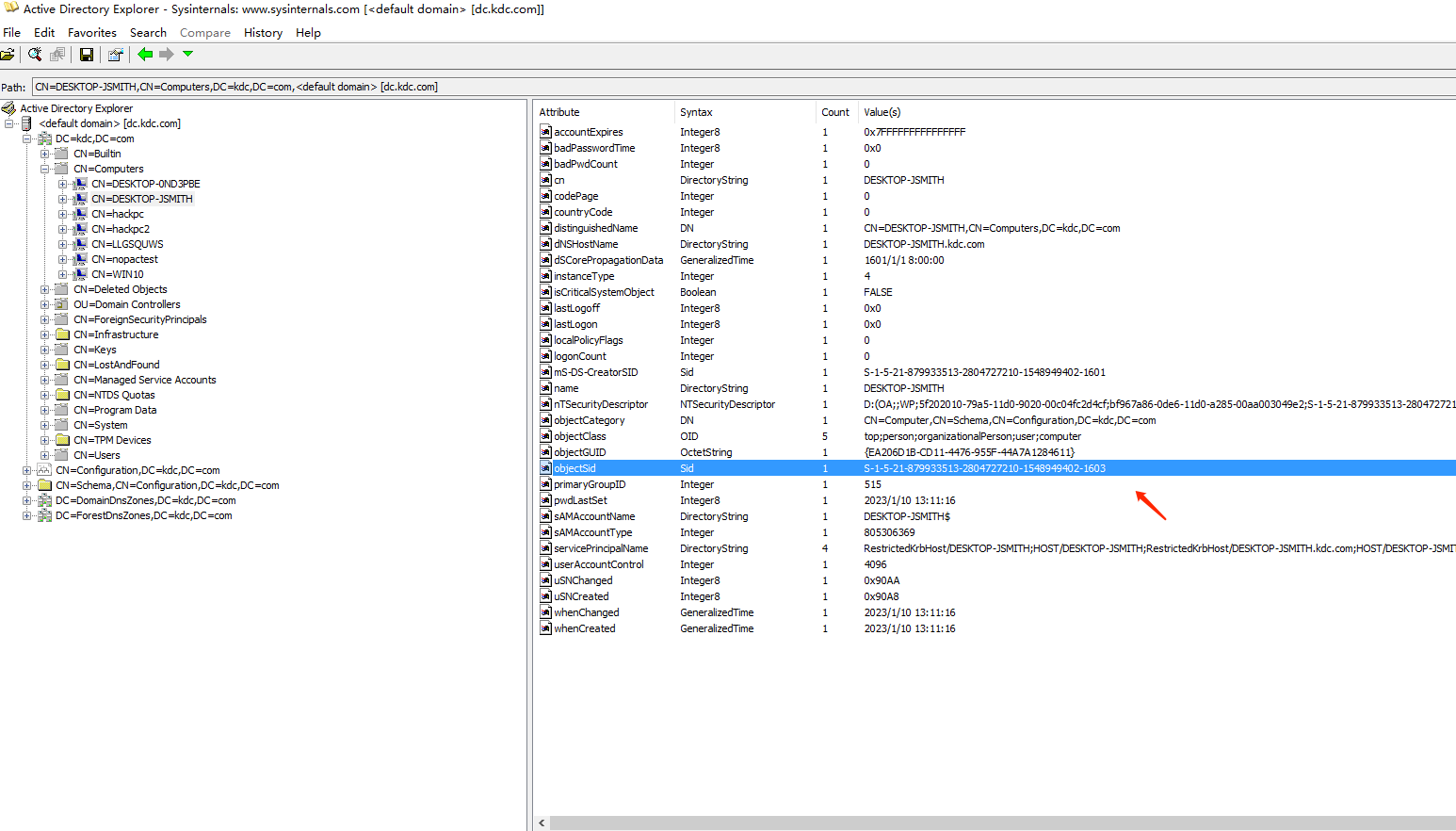Select the distinguishedName attribute row
Viewport: 1456px width, 831px height.
point(995,228)
